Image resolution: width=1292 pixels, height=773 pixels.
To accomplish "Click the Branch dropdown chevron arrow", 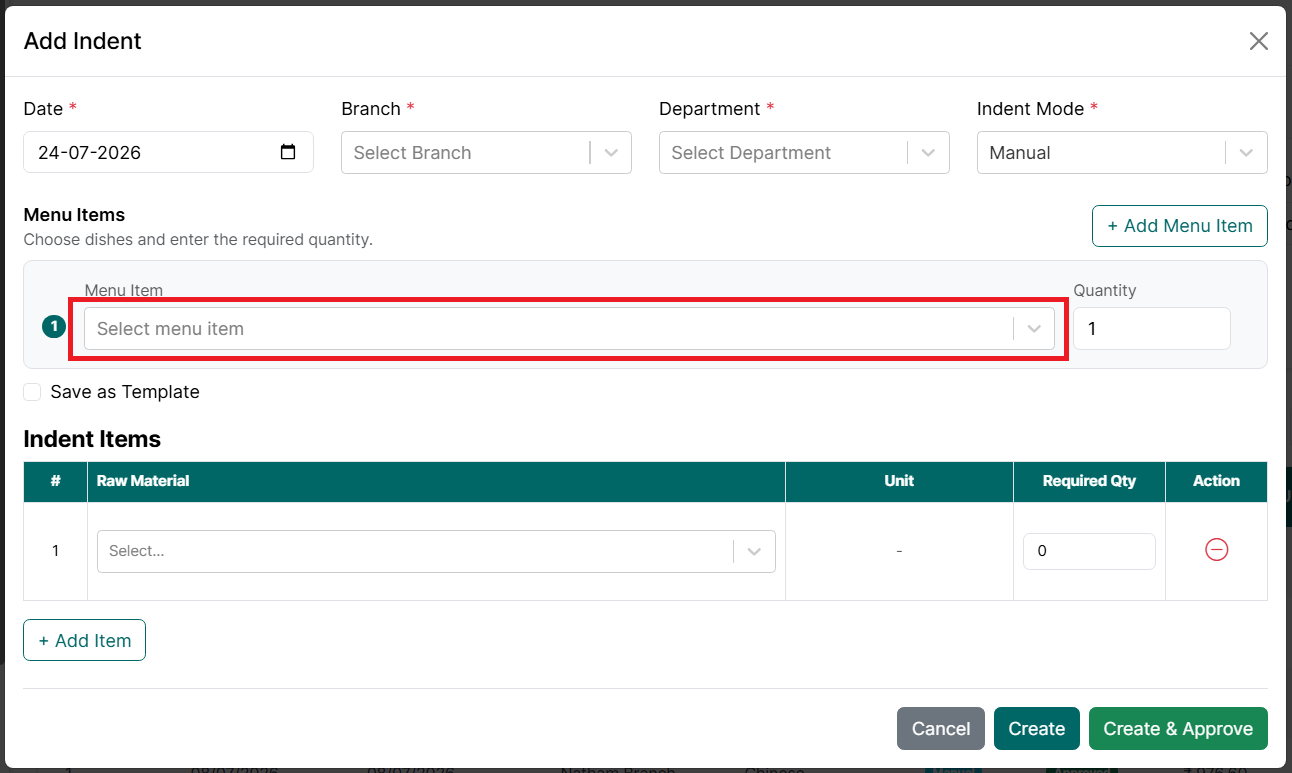I will tap(611, 153).
